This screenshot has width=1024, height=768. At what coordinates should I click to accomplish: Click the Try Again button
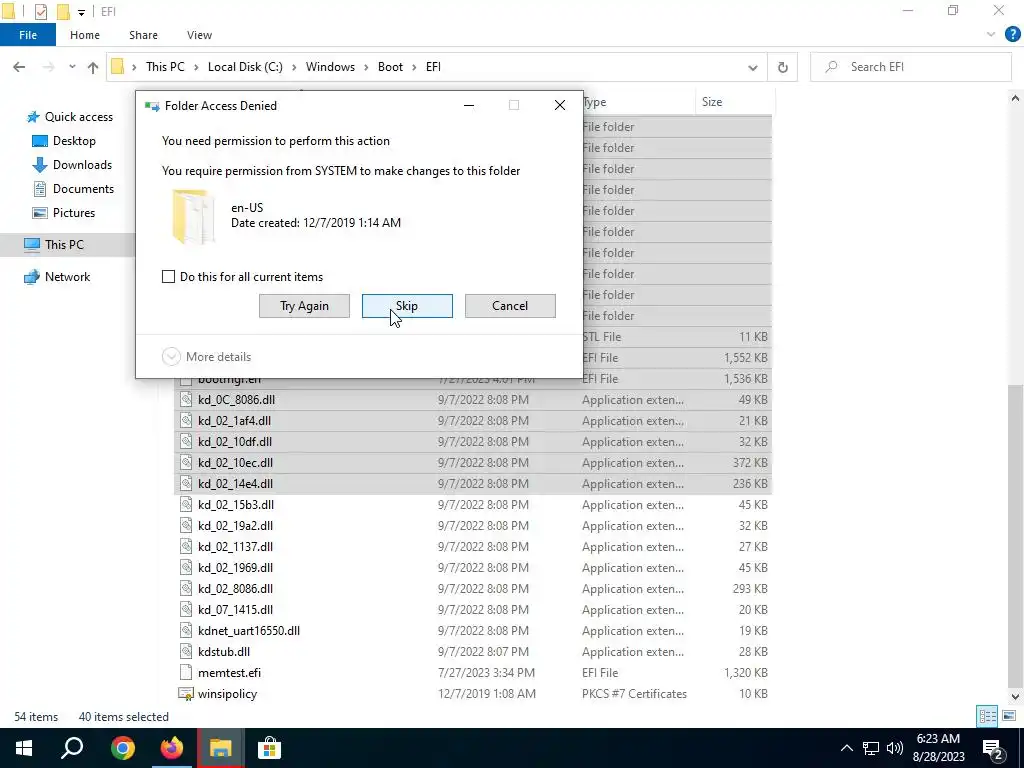[x=304, y=306]
